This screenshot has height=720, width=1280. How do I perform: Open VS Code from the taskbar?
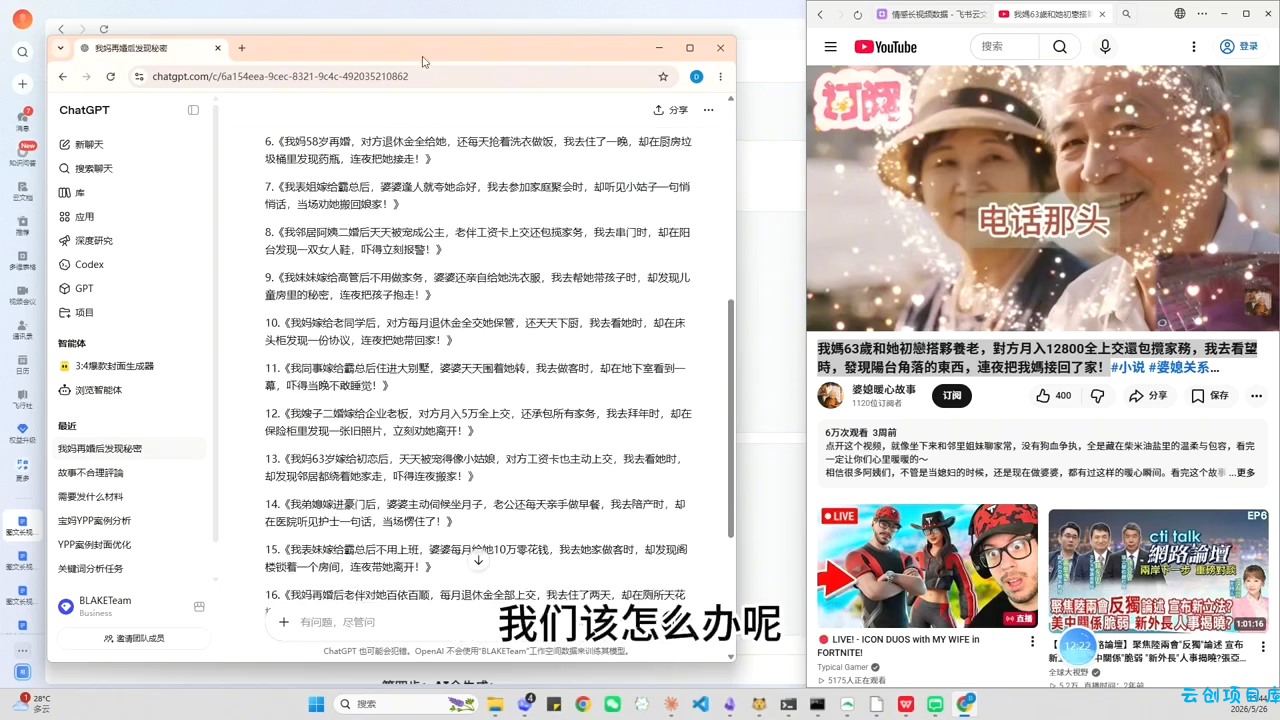pyautogui.click(x=700, y=704)
